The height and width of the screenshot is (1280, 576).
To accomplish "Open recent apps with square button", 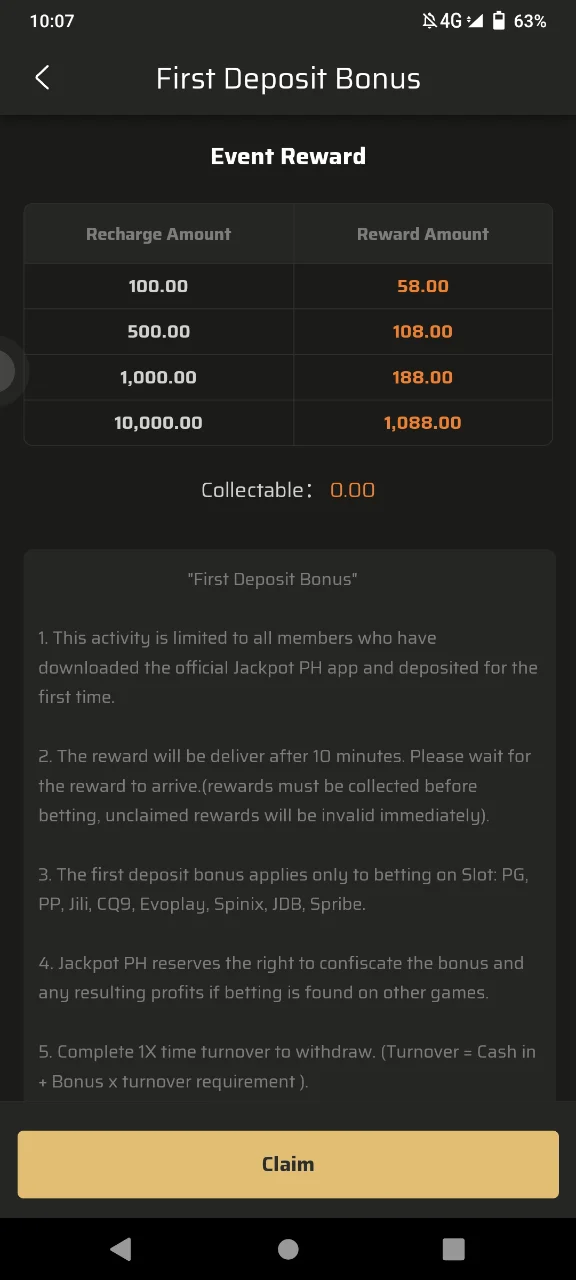I will pyautogui.click(x=454, y=1248).
